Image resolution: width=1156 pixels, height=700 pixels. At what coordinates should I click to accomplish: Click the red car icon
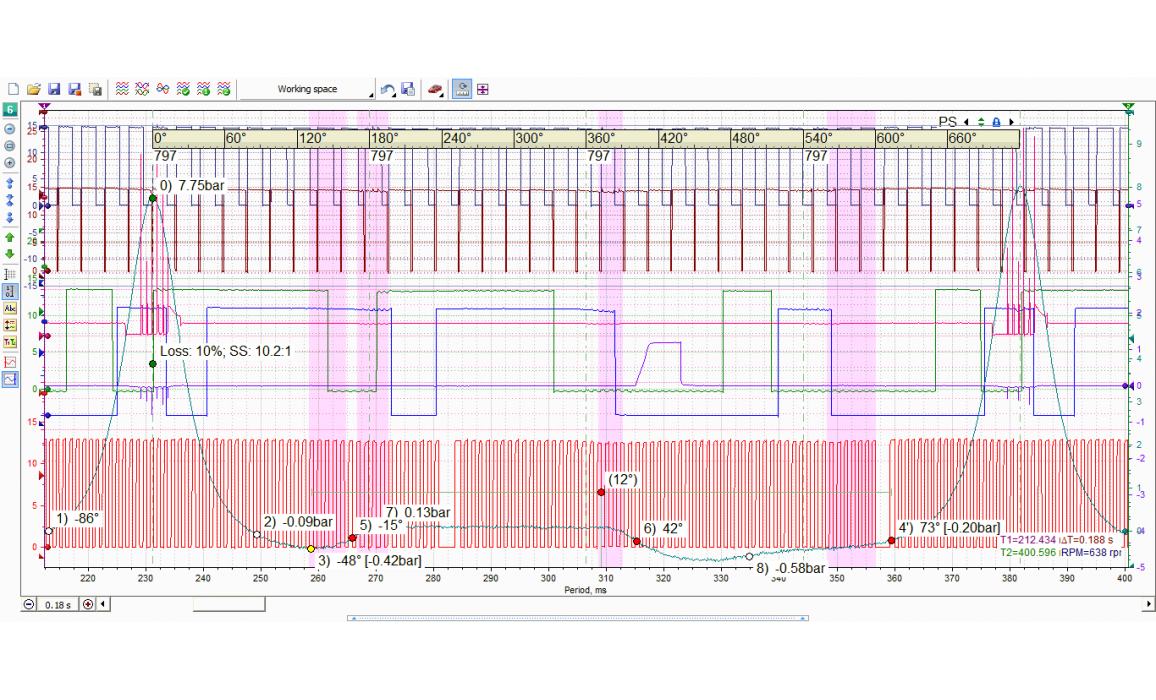click(435, 89)
